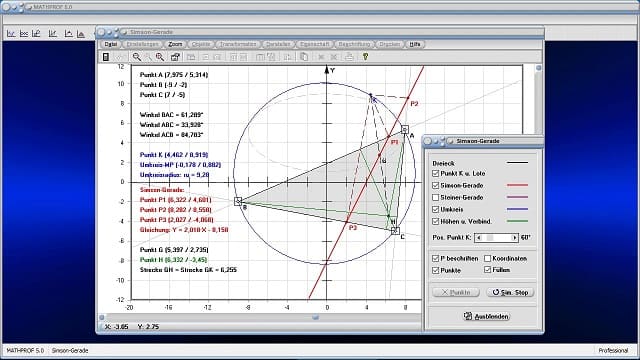Click the filled triangle plot icon
Viewport: 640px width, 360px height.
coord(81,33)
